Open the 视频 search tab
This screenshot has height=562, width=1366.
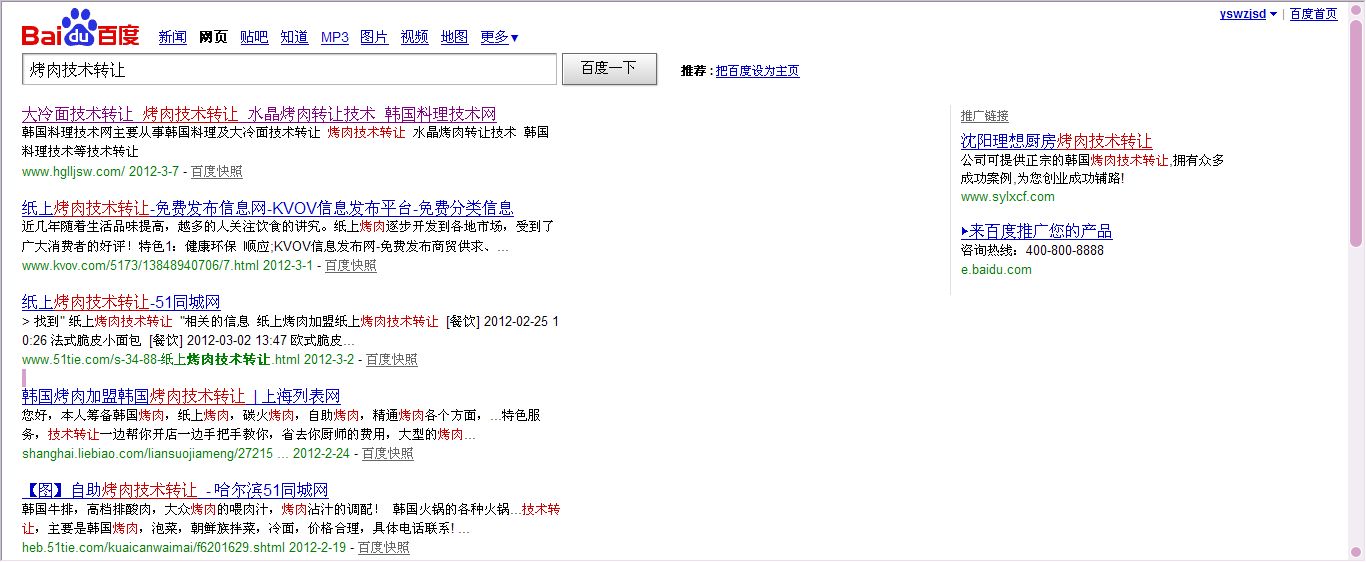click(414, 38)
